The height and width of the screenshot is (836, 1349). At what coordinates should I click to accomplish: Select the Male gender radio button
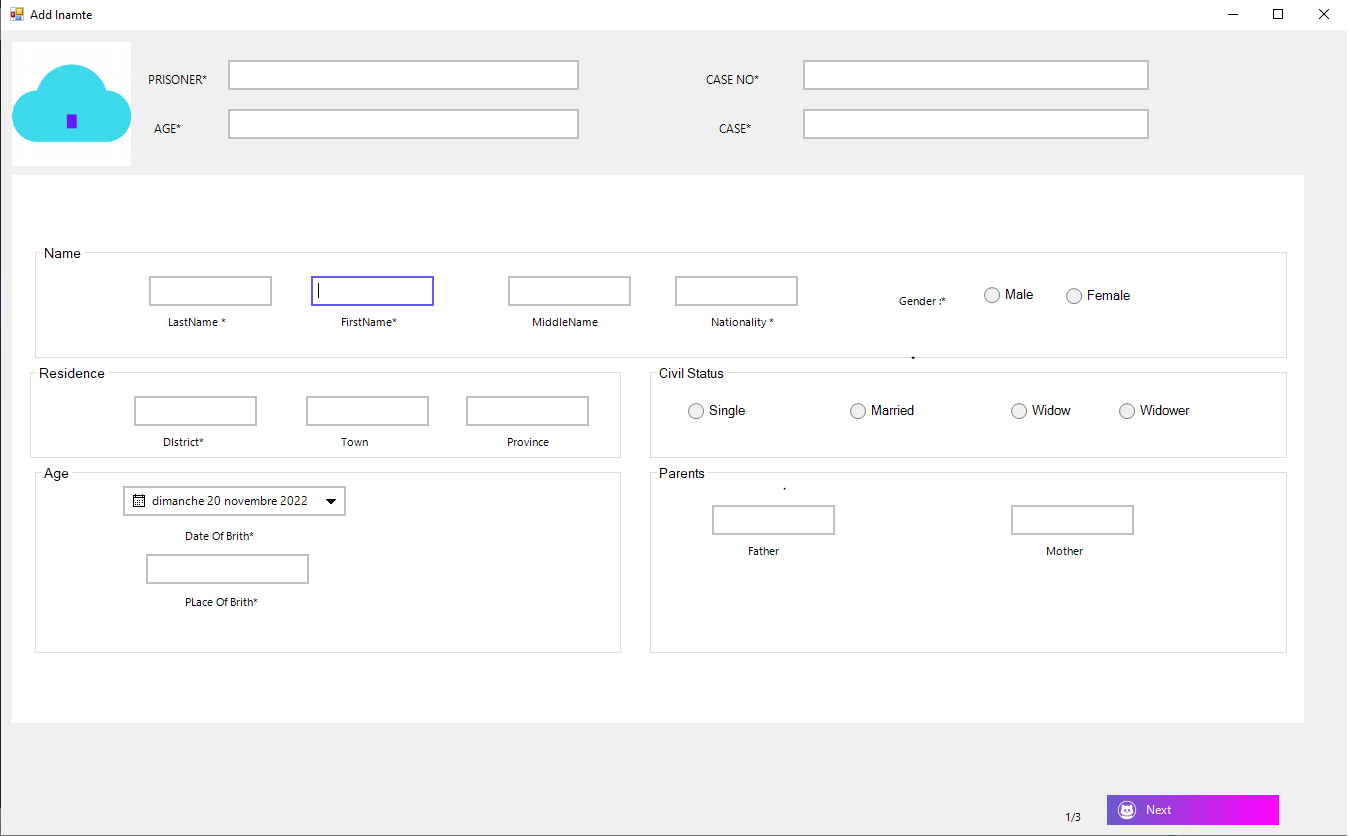992,294
